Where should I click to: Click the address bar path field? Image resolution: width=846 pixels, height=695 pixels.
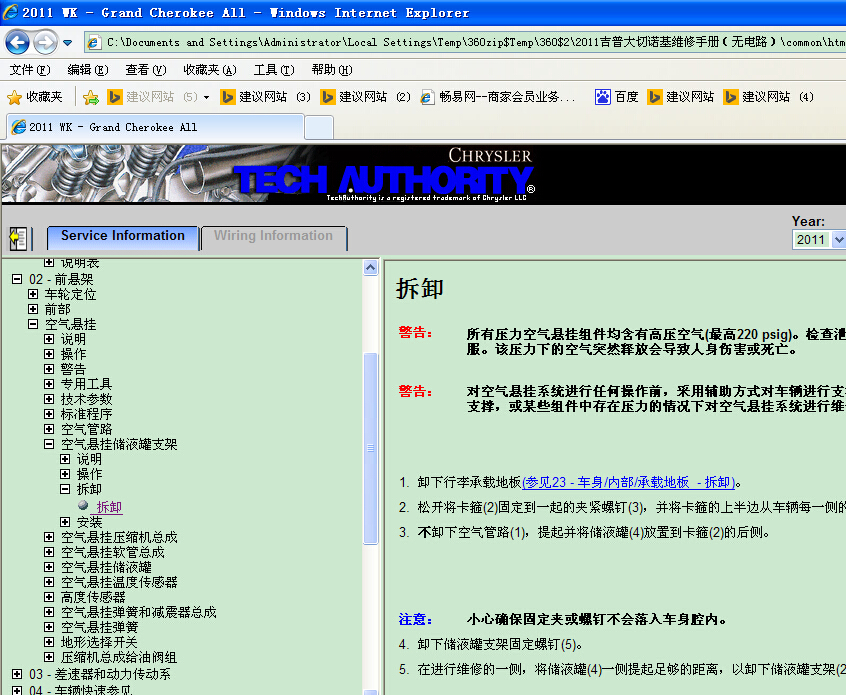point(470,42)
